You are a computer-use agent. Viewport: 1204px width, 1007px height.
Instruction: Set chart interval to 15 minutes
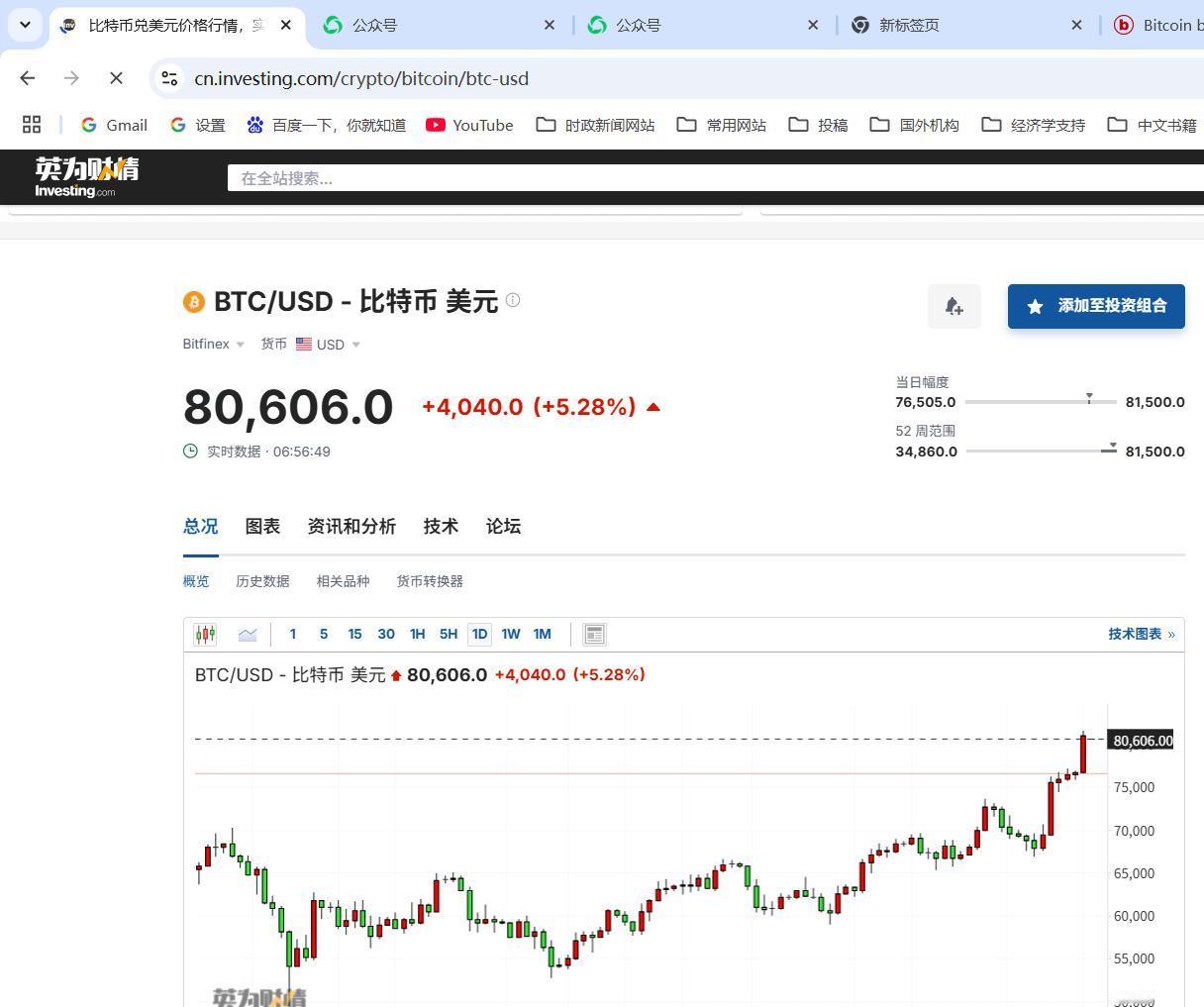(x=354, y=635)
